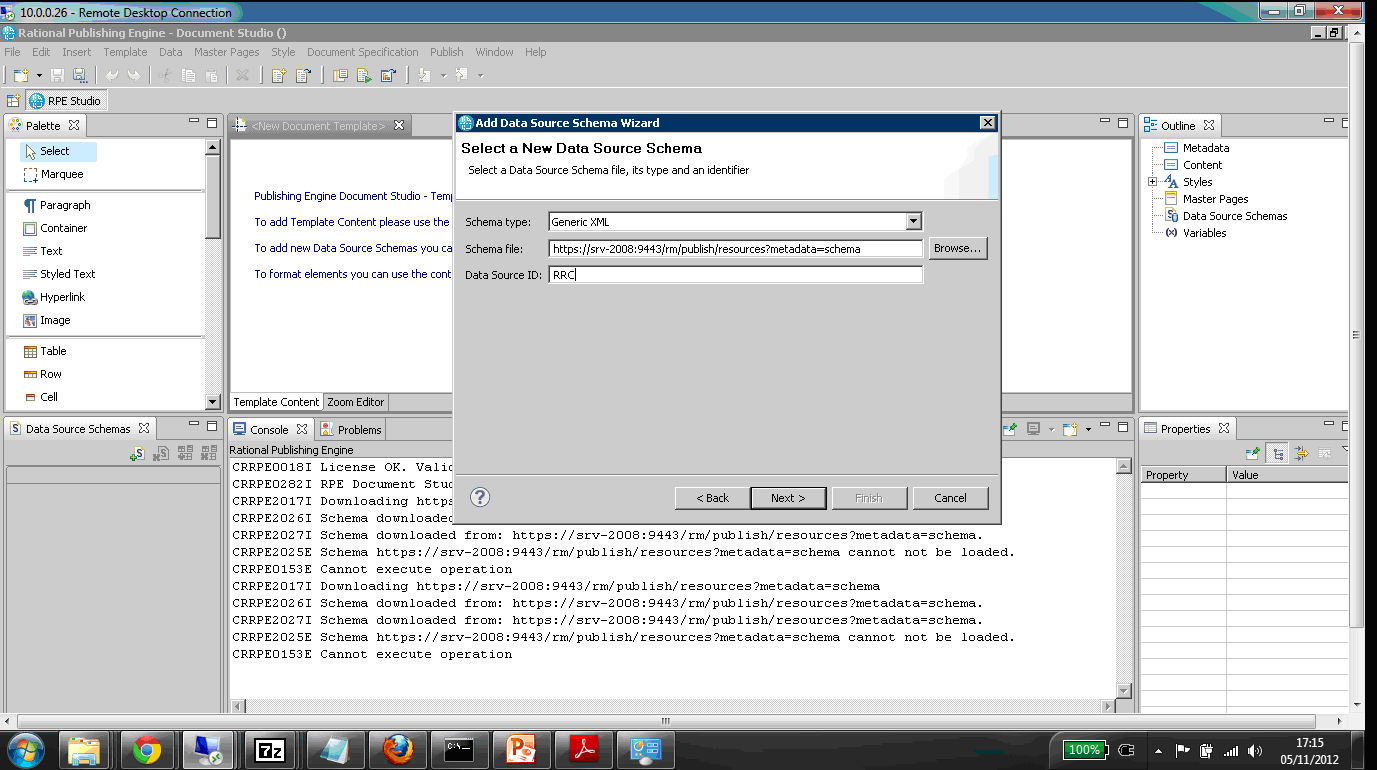Select the Hyperlink element in Palette
Viewport: 1377px width, 770px height.
click(x=54, y=297)
